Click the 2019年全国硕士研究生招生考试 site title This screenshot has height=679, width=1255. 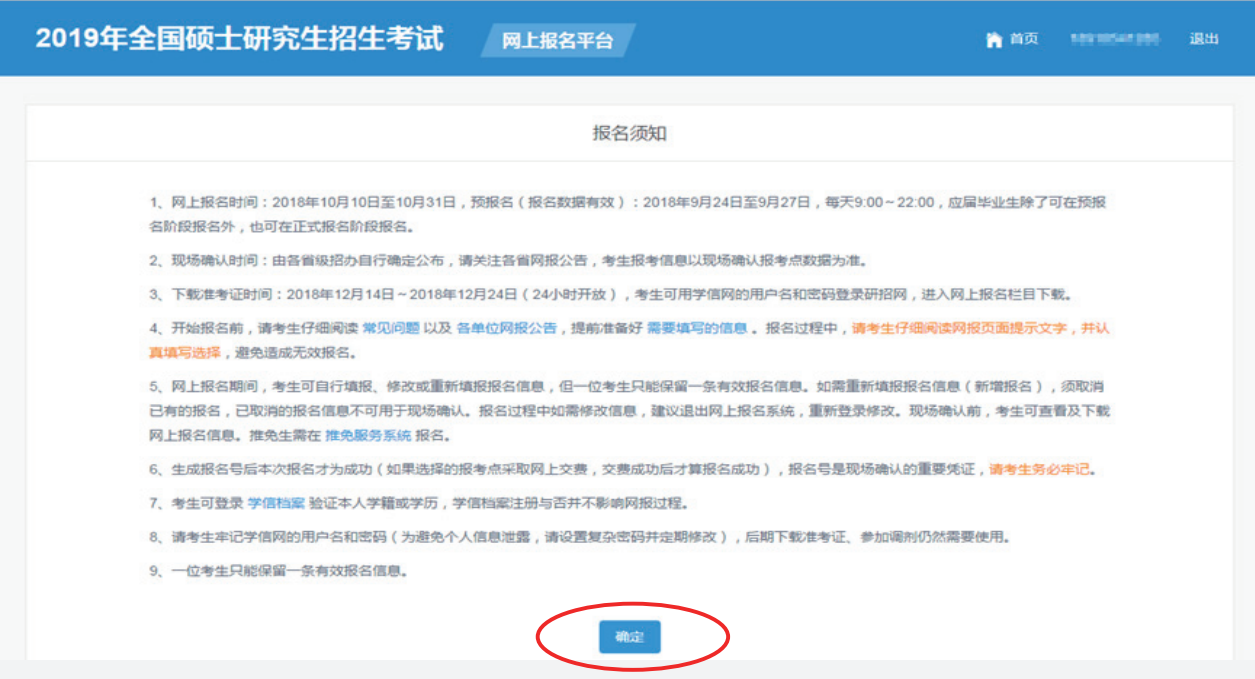tap(240, 39)
